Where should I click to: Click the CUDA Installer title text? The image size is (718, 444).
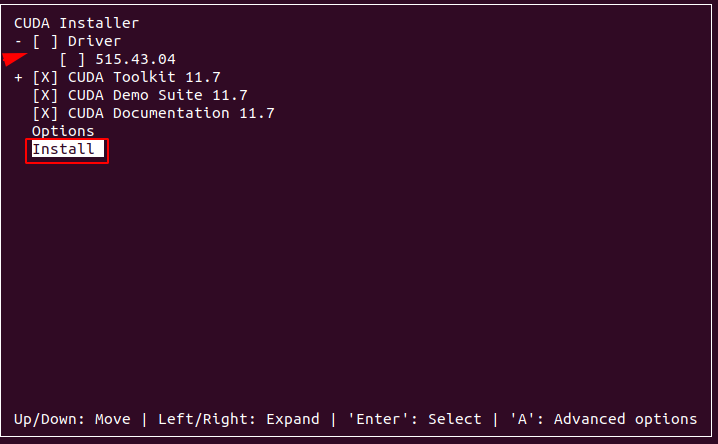click(76, 23)
